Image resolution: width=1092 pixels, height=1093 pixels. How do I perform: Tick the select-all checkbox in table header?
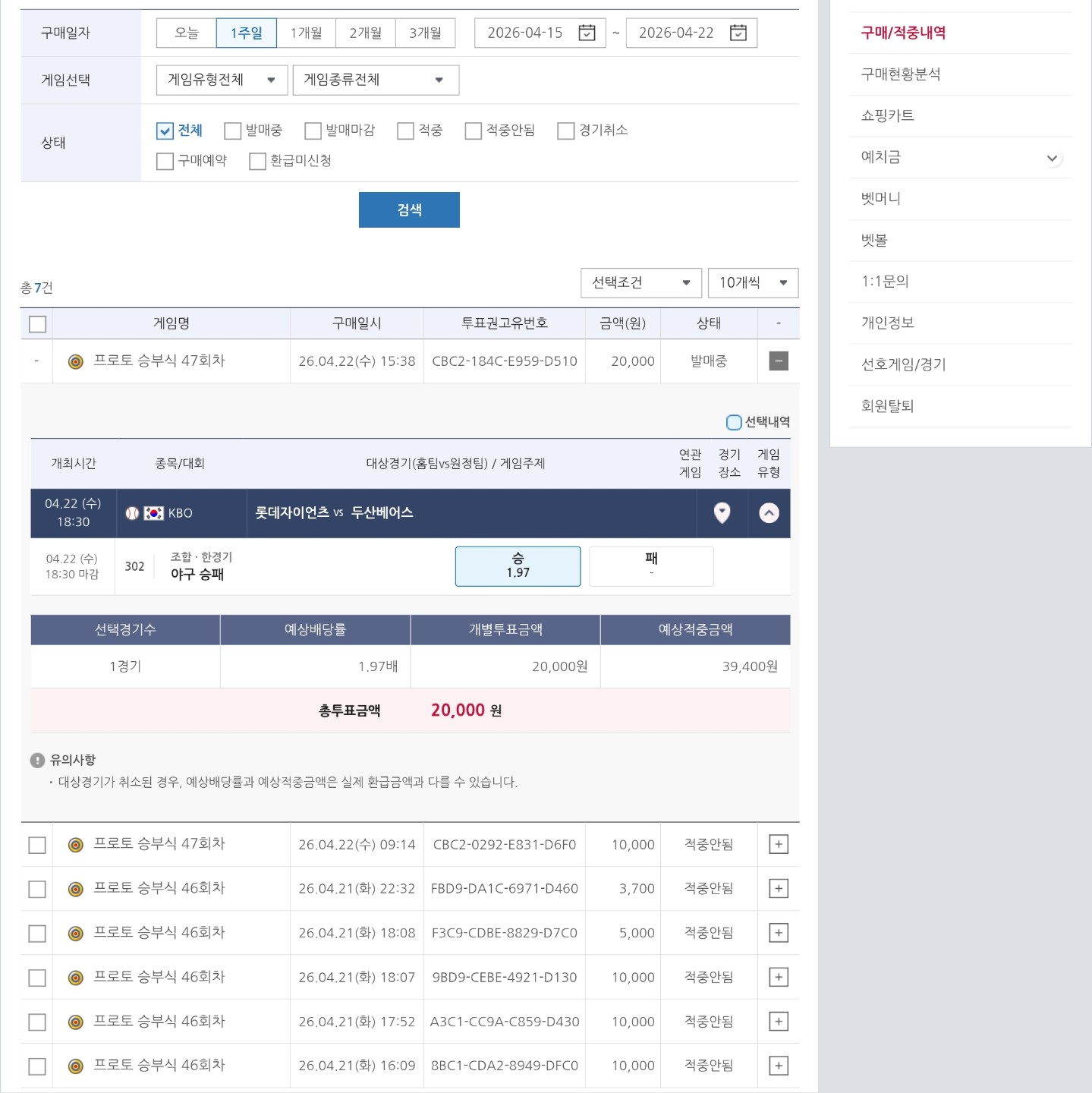(37, 324)
